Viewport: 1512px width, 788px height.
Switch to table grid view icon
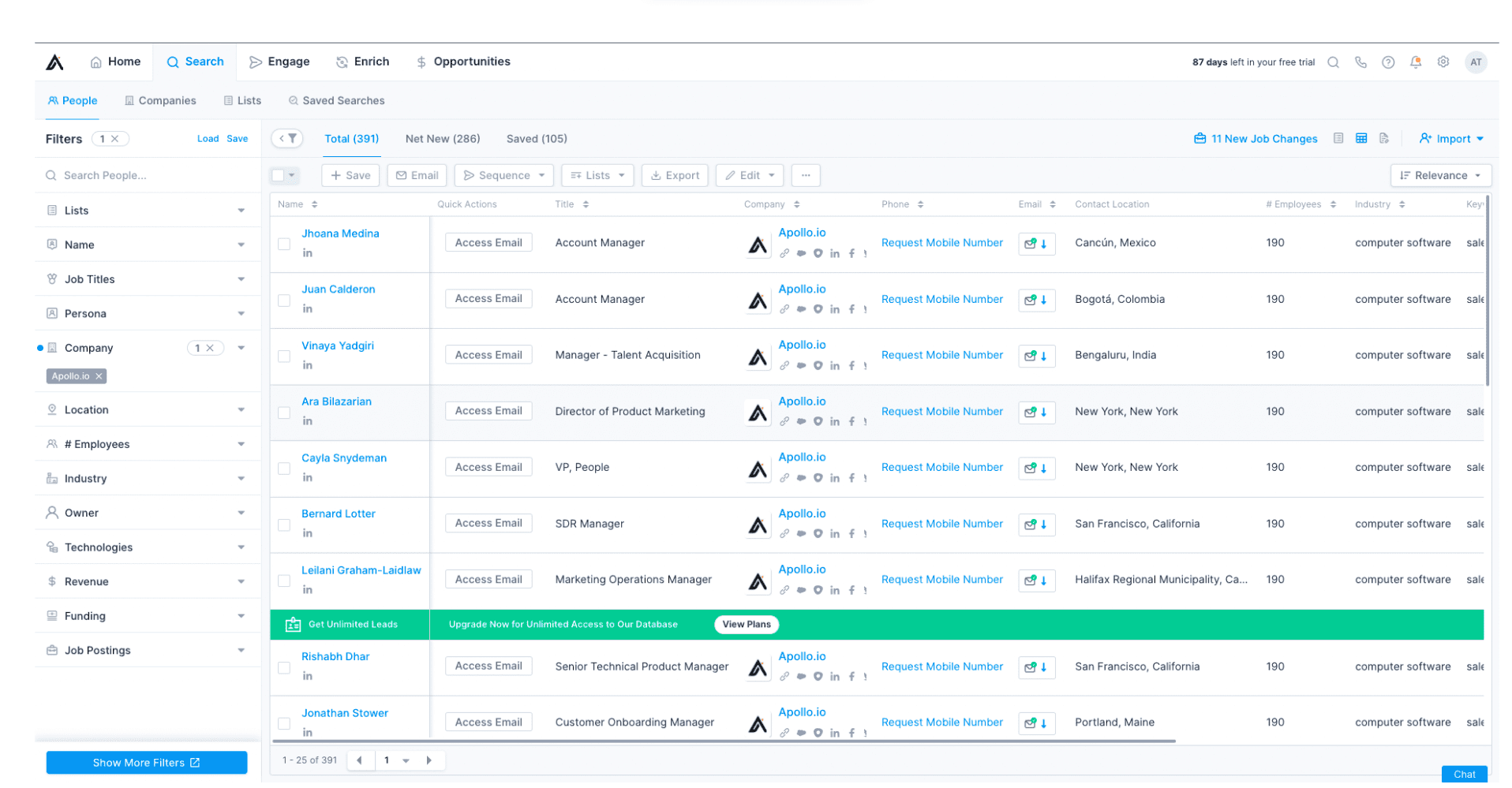pos(1361,139)
